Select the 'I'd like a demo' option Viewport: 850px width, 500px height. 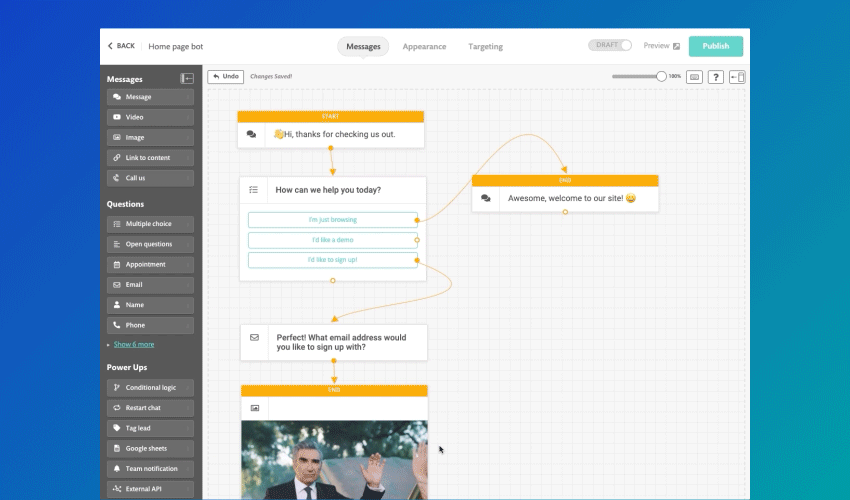[x=332, y=240]
